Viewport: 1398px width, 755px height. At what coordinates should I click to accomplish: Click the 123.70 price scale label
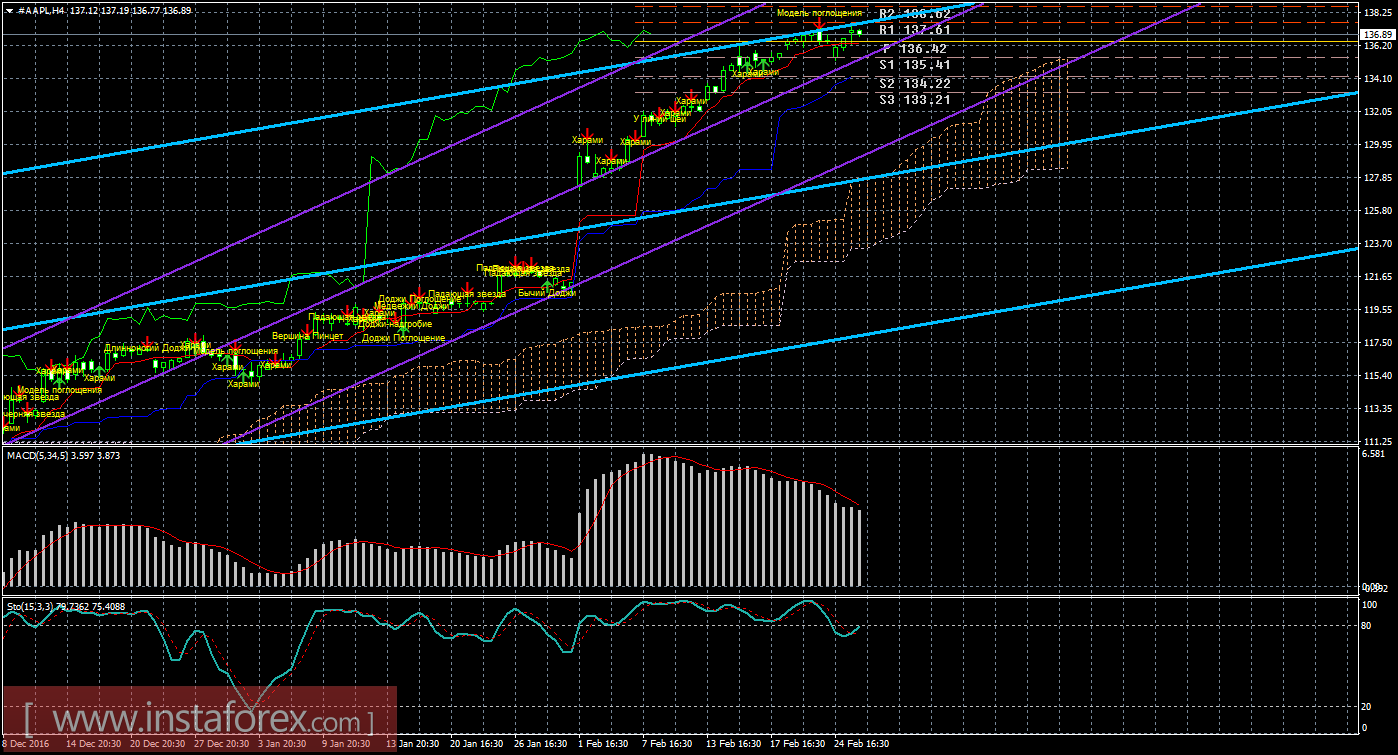pos(1376,244)
